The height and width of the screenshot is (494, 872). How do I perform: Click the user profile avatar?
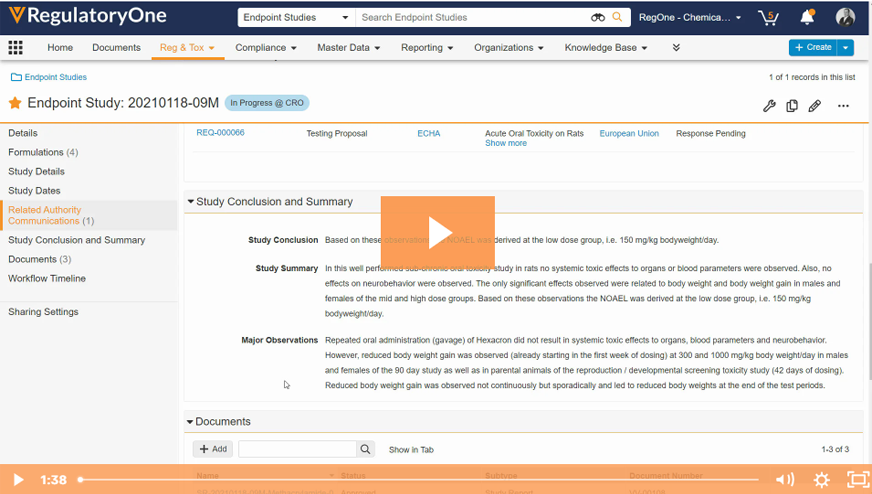845,17
